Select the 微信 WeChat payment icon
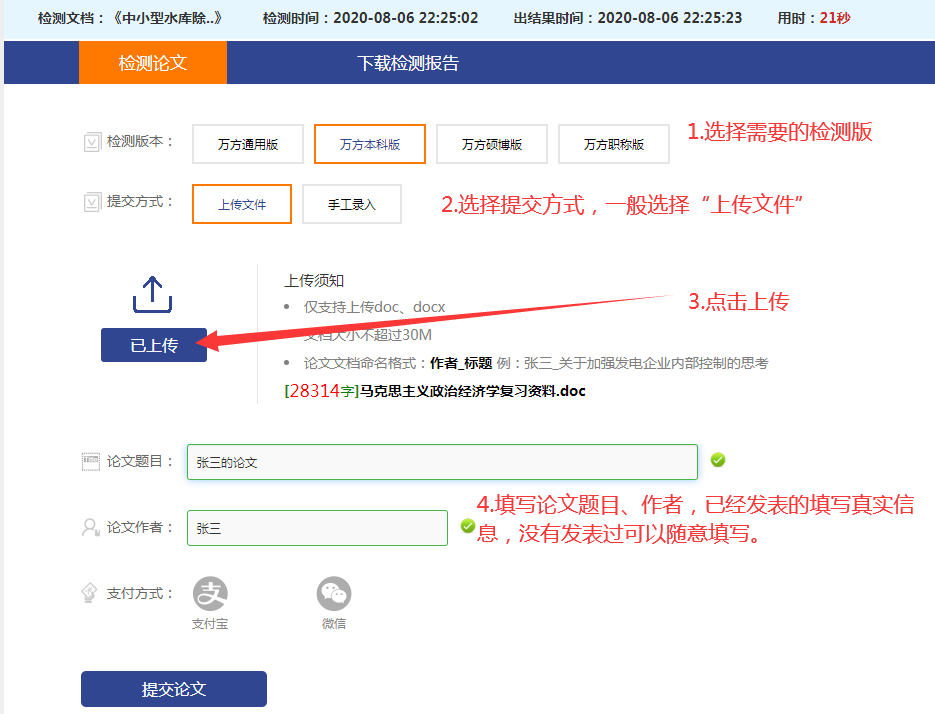This screenshot has height=714, width=935. [x=334, y=595]
